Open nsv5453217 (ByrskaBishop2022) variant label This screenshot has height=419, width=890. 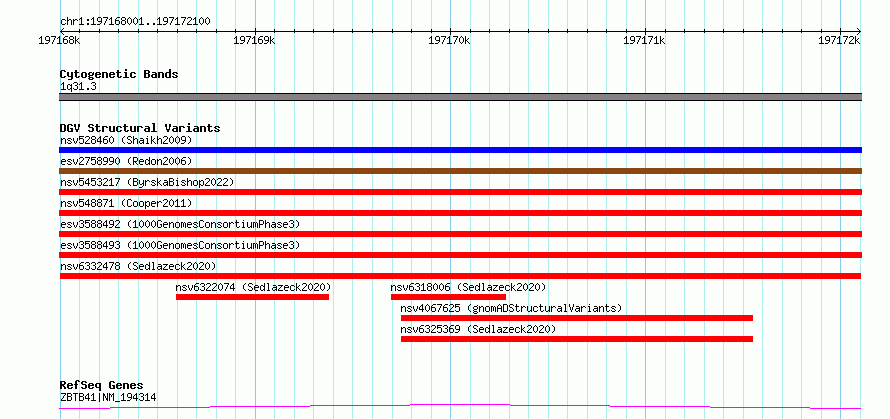pyautogui.click(x=147, y=182)
